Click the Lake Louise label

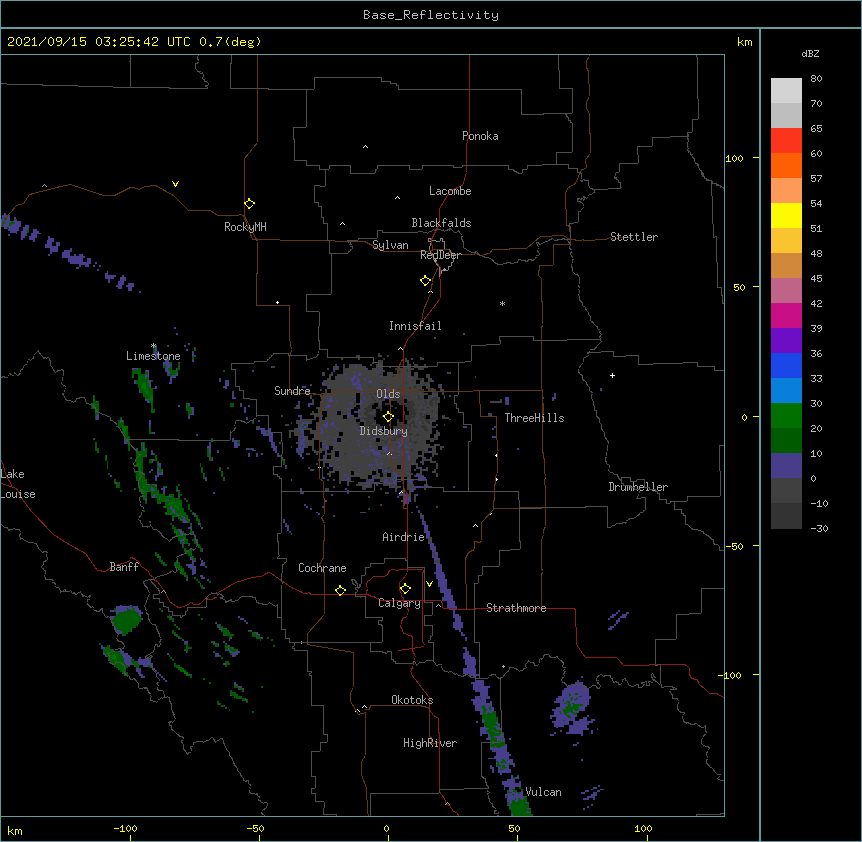18,484
